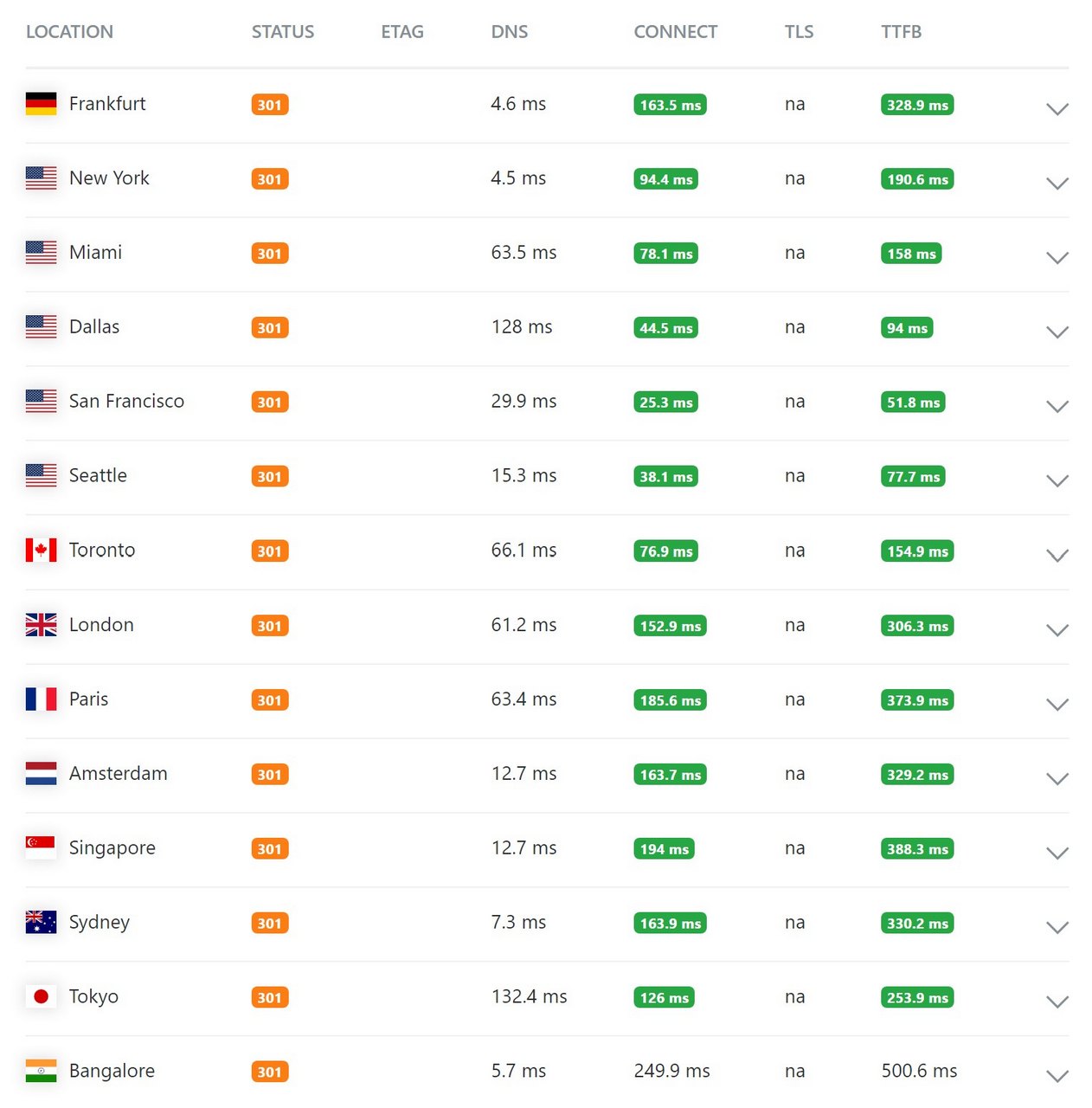Screen dimensions: 1092x1108
Task: Click the Indian flag beside Bangalore
Action: click(41, 1072)
